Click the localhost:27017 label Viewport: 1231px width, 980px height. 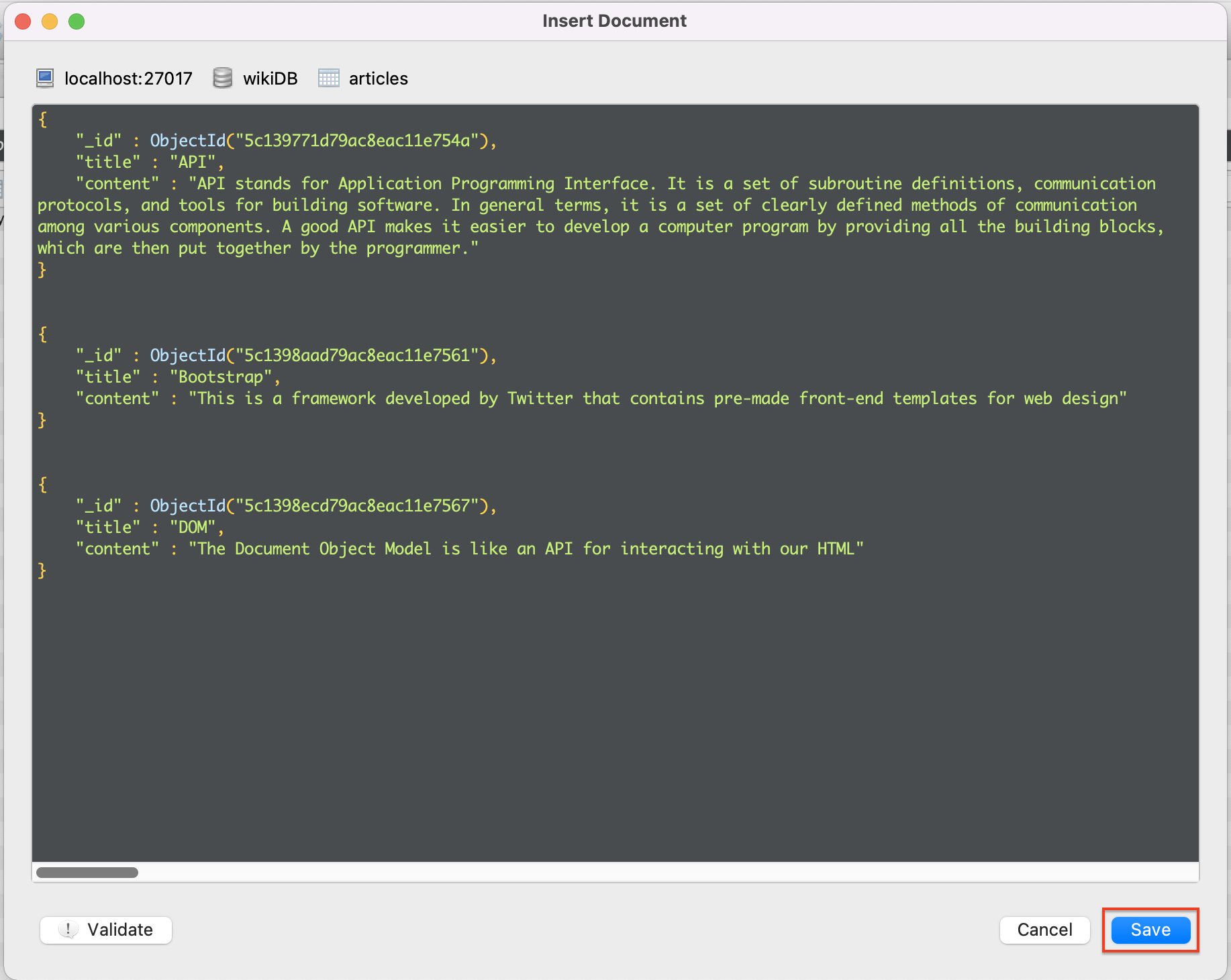pos(128,79)
